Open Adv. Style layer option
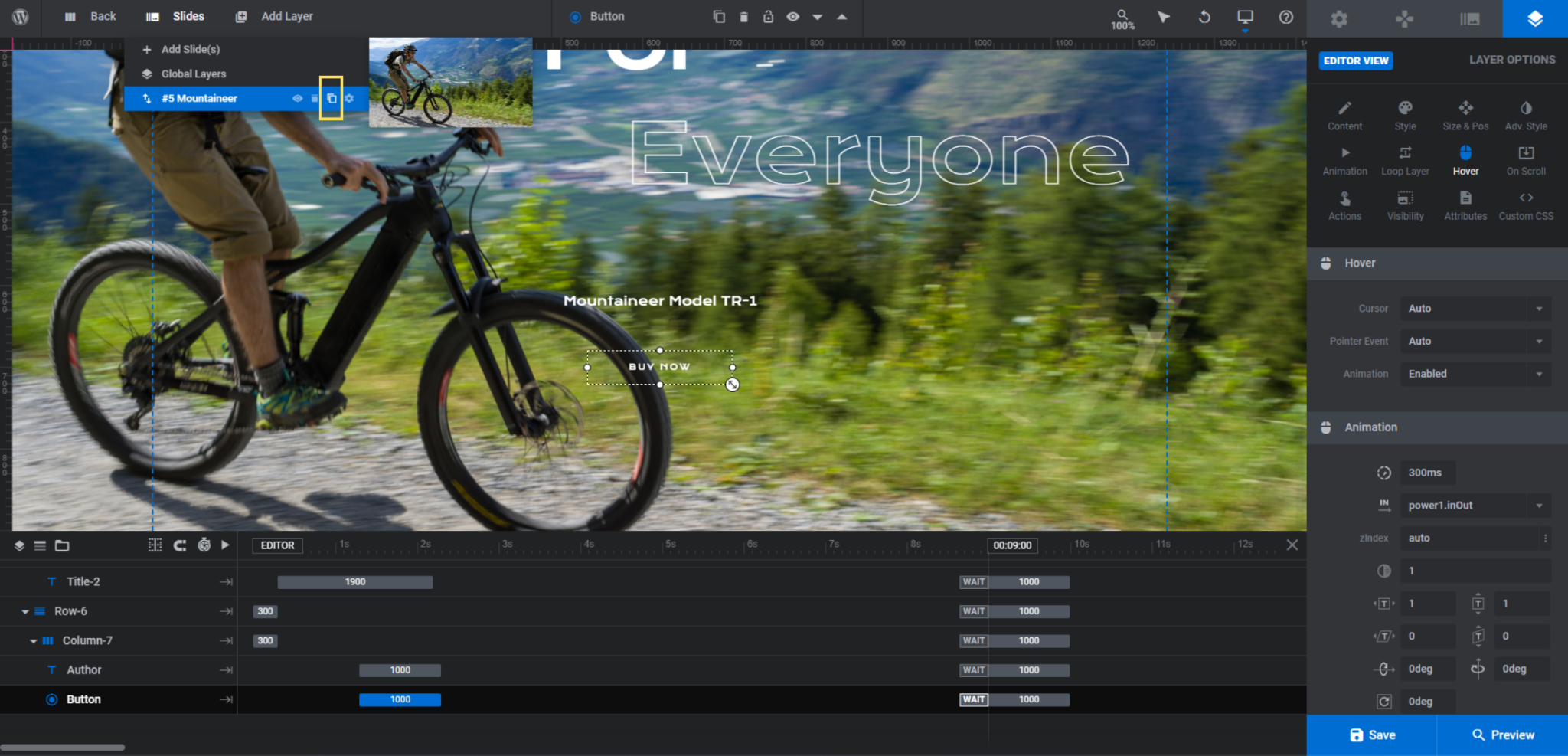This screenshot has width=1568, height=756. 1526,116
